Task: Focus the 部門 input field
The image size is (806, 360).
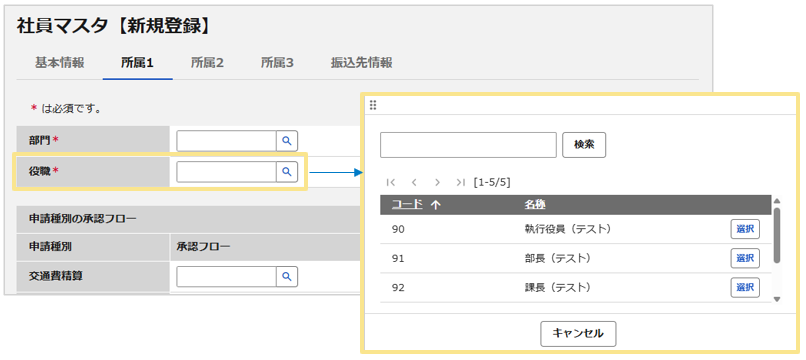Action: tap(227, 141)
